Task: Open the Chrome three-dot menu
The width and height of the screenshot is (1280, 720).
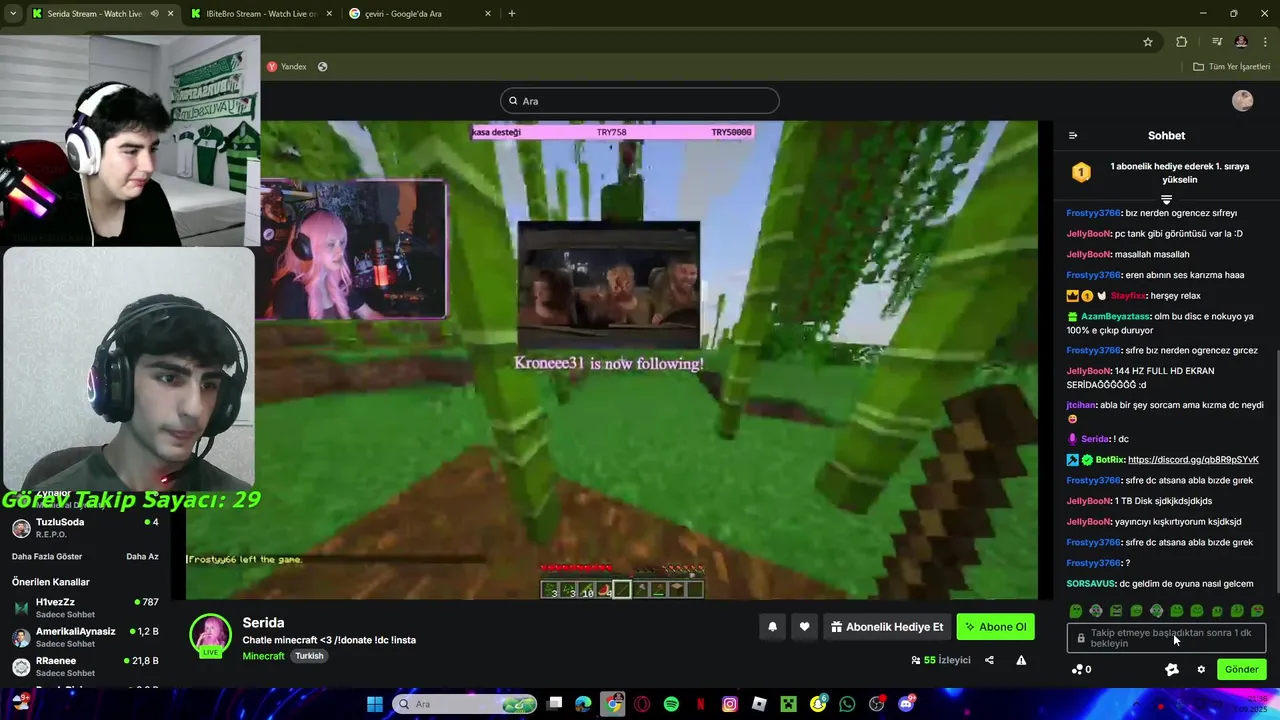Action: pos(1265,41)
